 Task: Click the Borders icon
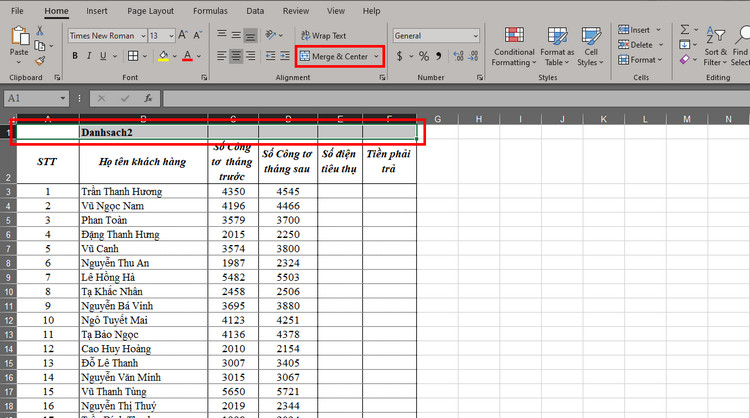point(133,56)
